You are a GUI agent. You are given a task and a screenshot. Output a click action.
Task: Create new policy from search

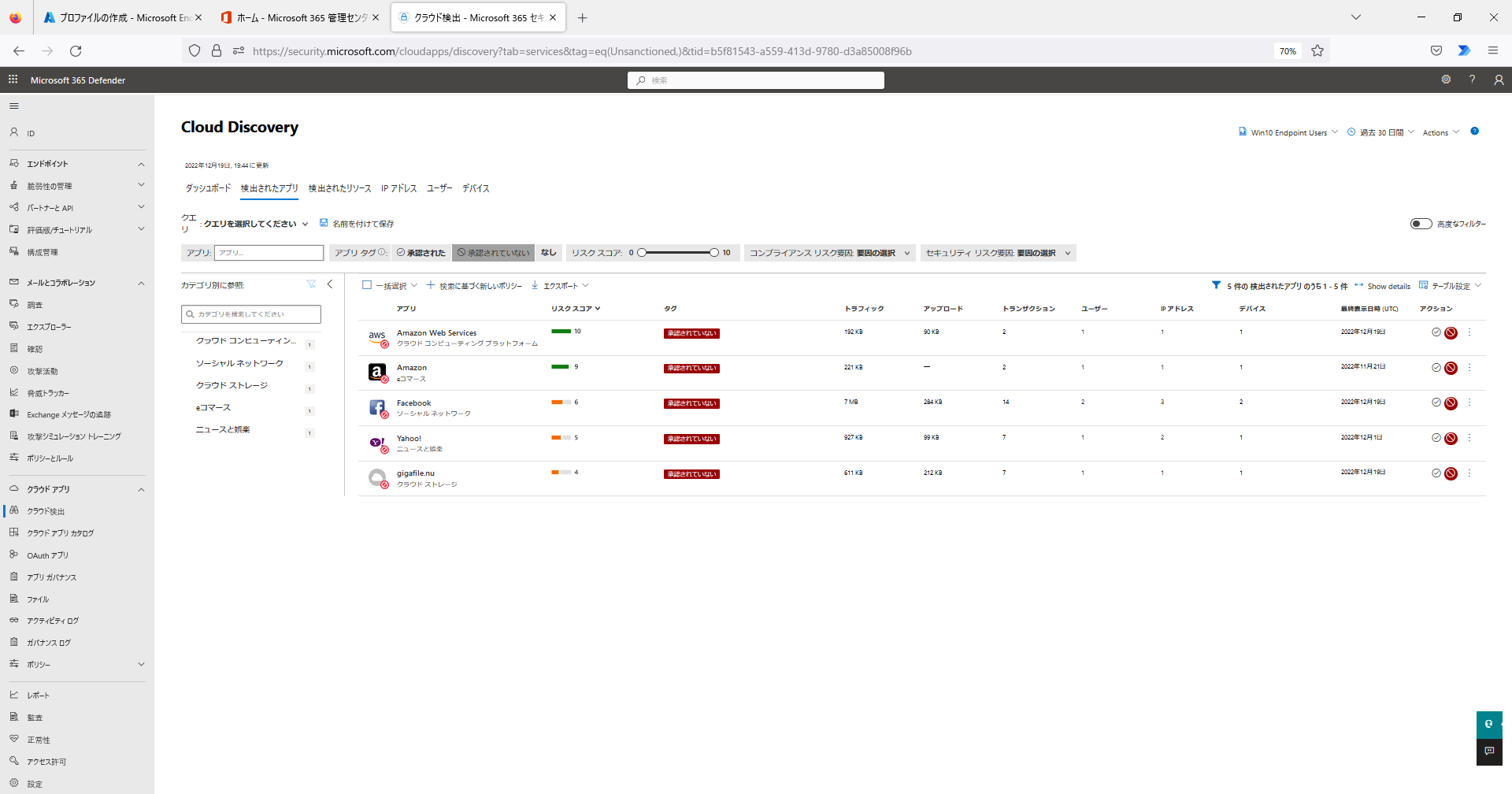pyautogui.click(x=474, y=286)
